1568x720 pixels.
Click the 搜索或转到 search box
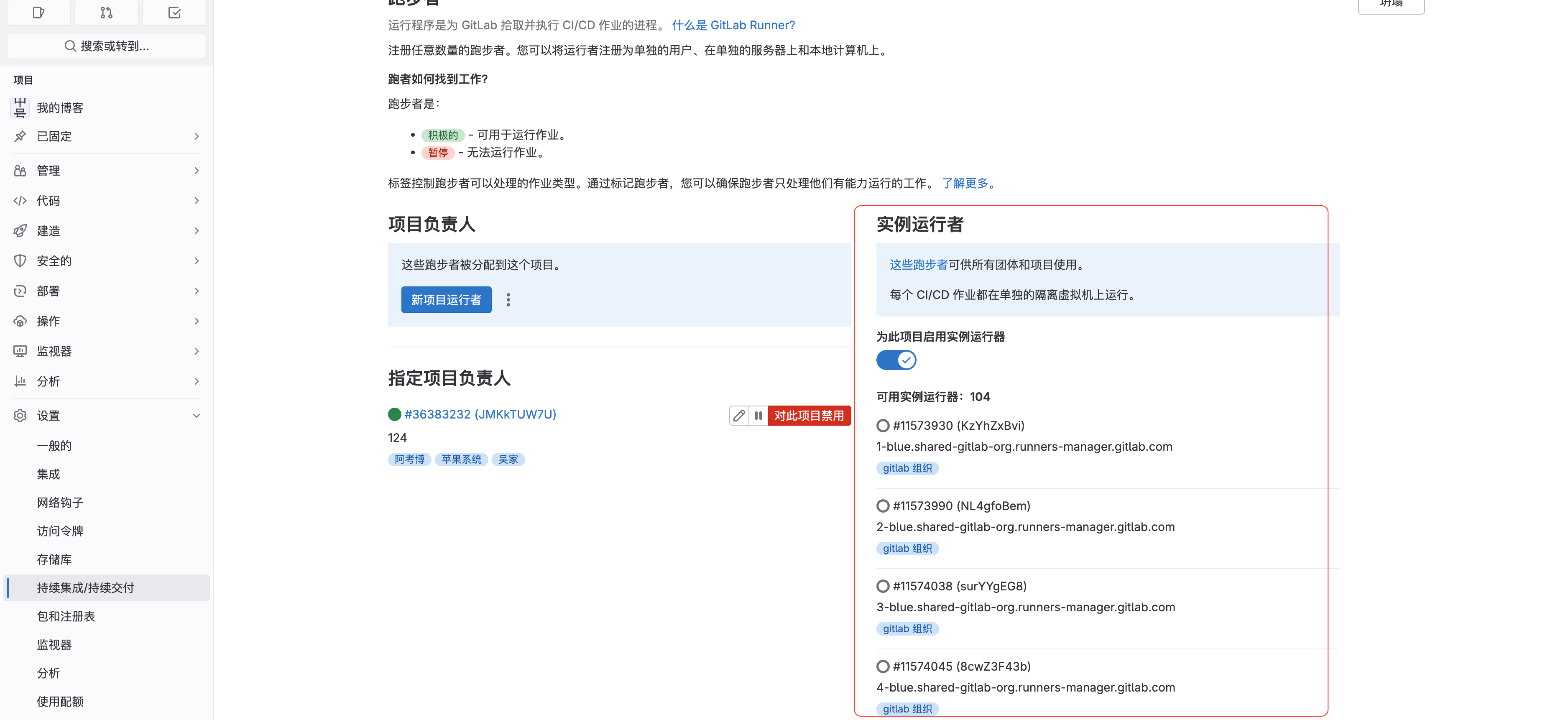[x=107, y=46]
